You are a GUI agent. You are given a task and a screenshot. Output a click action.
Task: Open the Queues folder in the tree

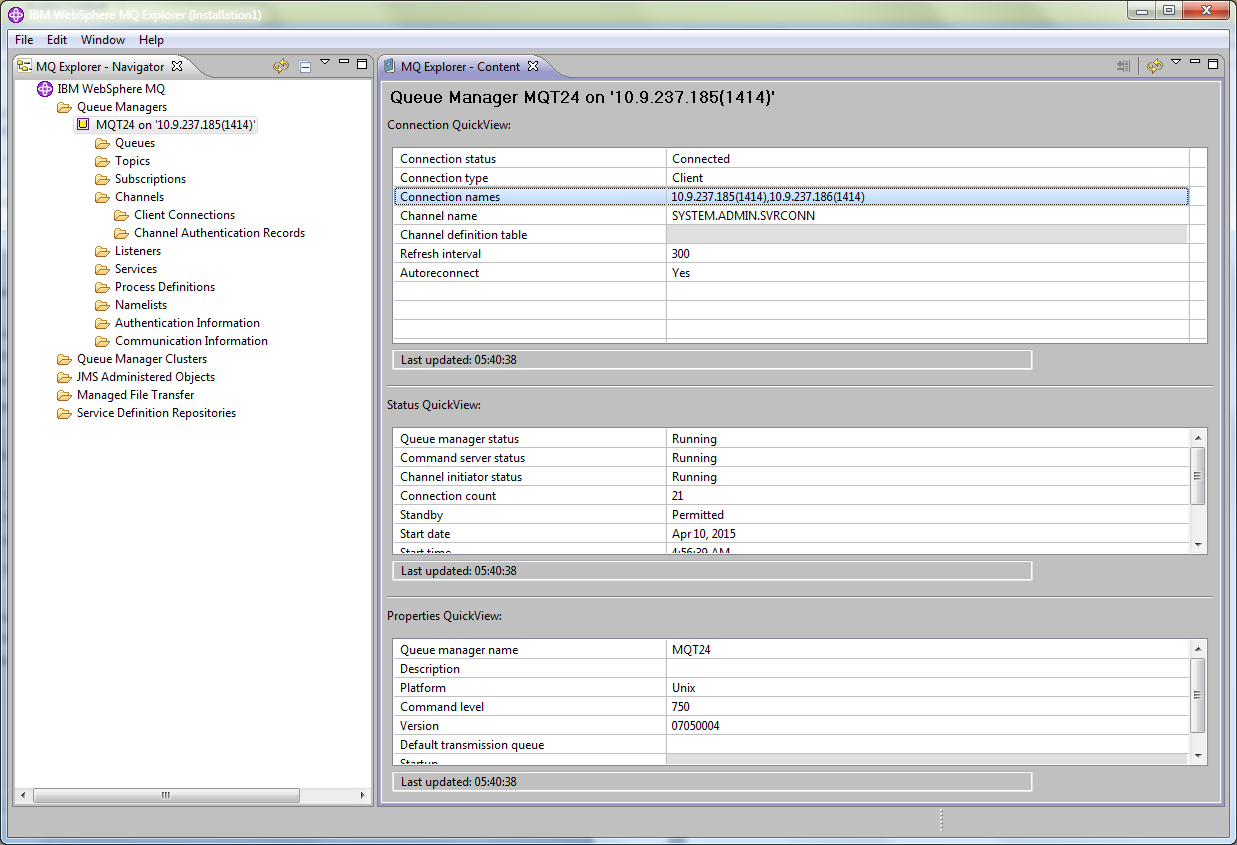click(134, 143)
